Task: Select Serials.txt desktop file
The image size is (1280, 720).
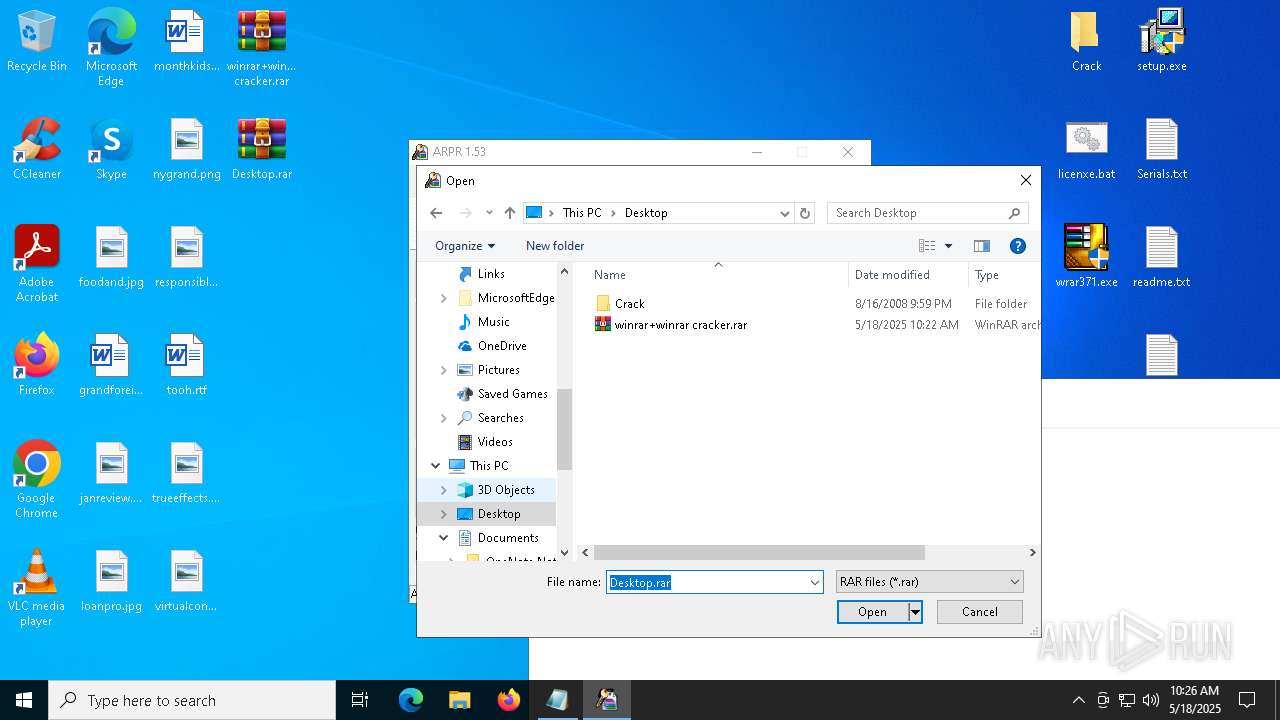Action: [x=1162, y=150]
